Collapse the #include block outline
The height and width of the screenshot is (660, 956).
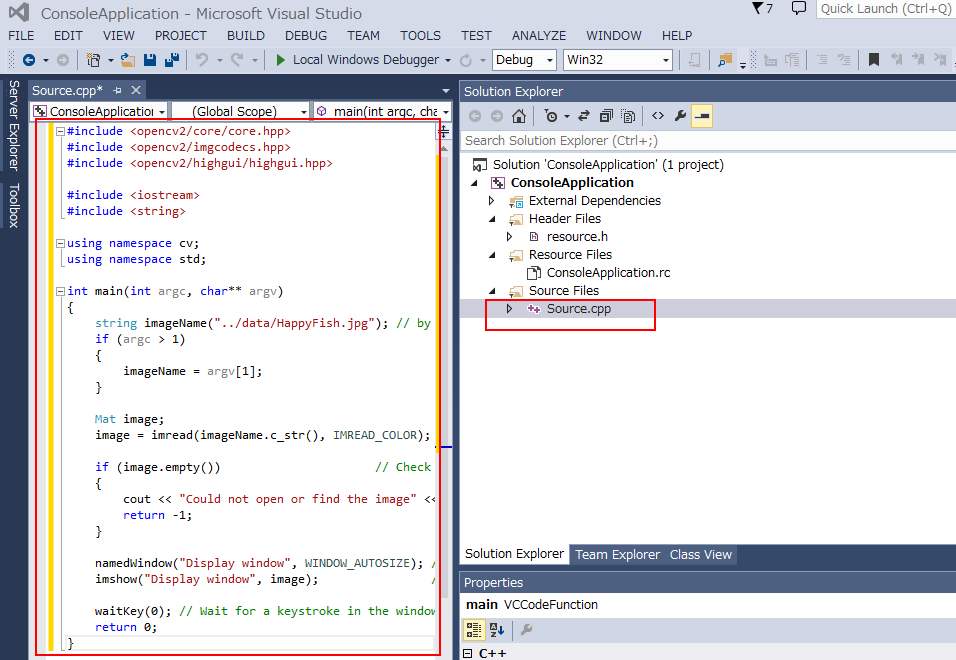(x=60, y=131)
